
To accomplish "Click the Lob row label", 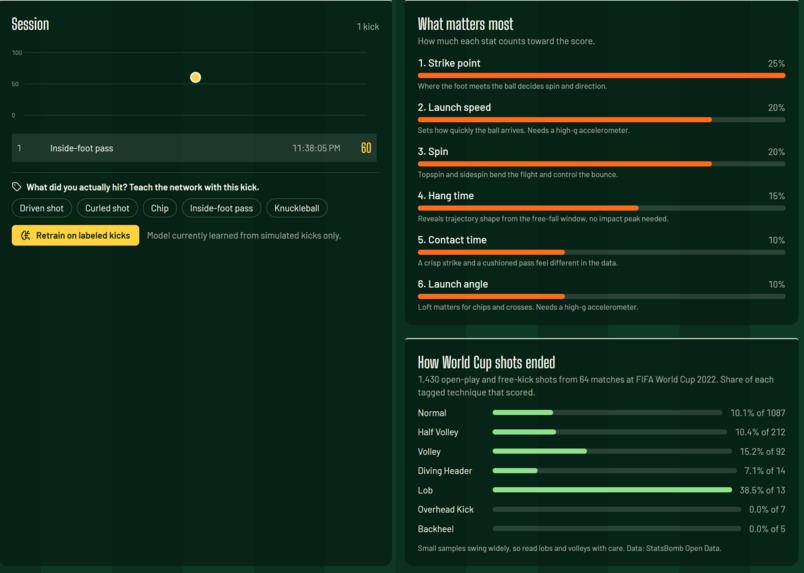I will (425, 490).
